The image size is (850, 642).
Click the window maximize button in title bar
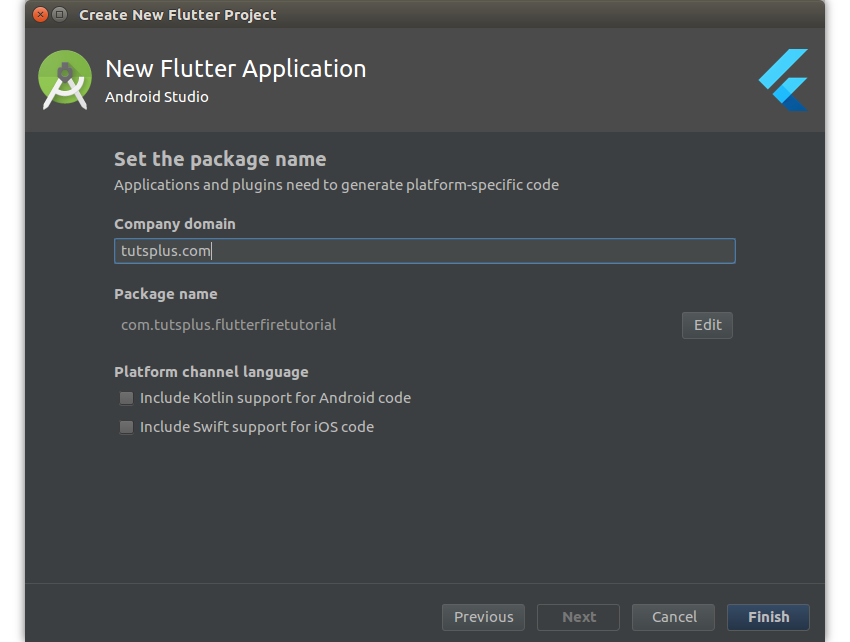tap(60, 15)
